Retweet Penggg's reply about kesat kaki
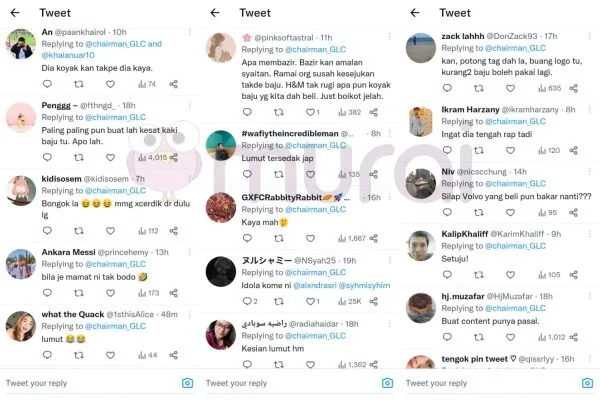Viewport: 600px width, 400px height. (x=78, y=157)
